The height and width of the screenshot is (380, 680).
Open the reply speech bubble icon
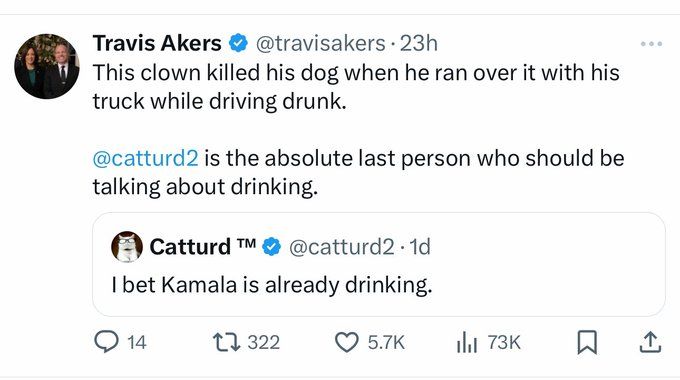point(106,342)
